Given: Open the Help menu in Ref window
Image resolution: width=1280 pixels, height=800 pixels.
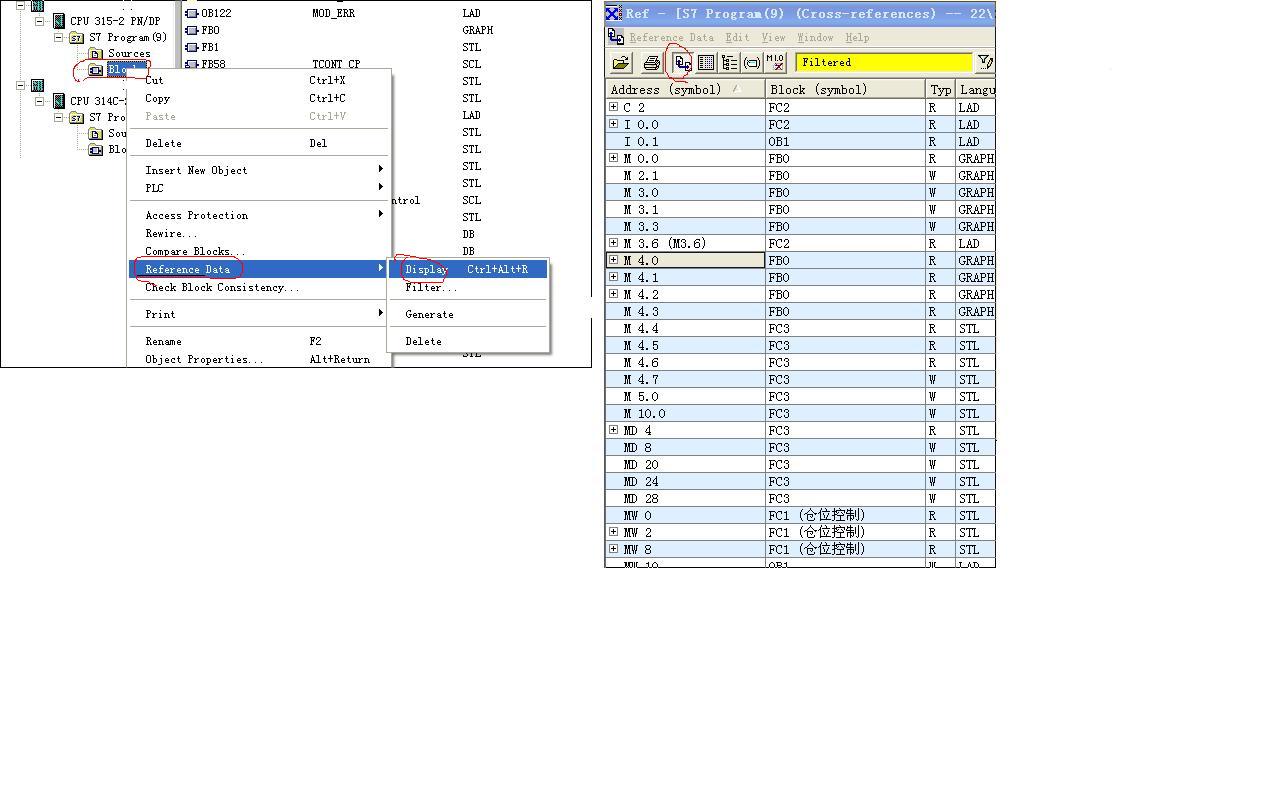Looking at the screenshot, I should pos(857,38).
